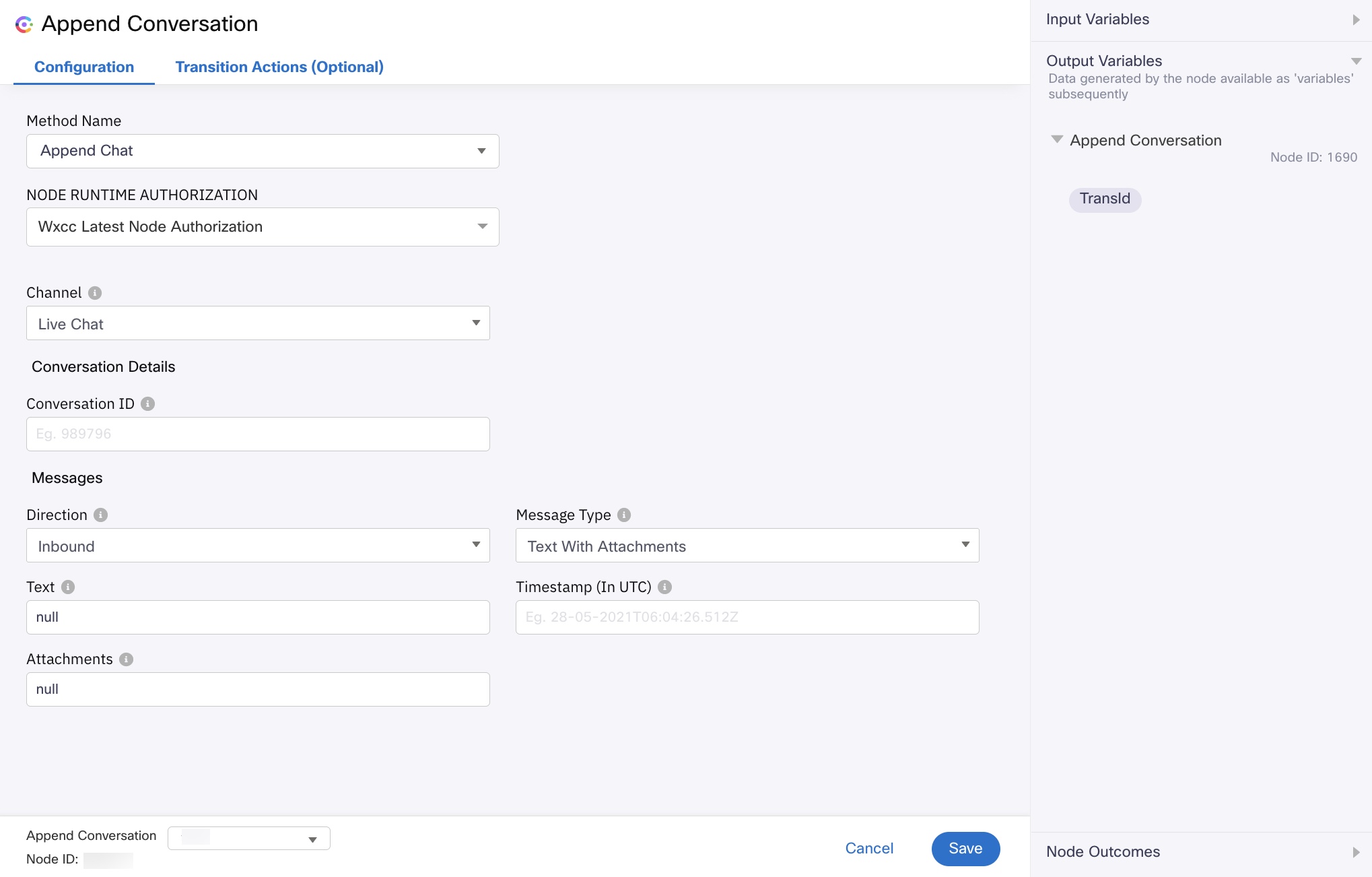Open the Channel Live Chat dropdown
1372x877 pixels.
258,324
